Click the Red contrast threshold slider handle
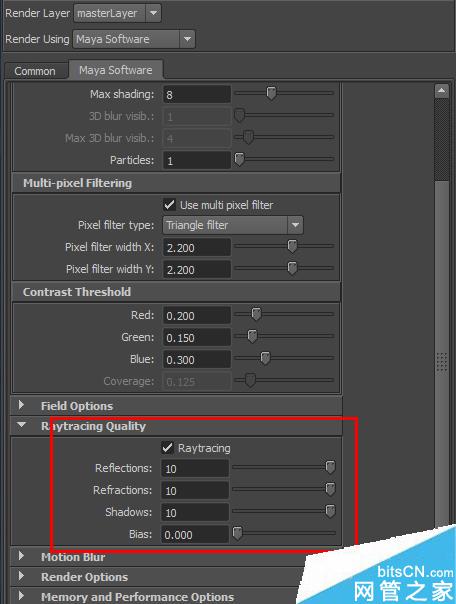 [256, 314]
